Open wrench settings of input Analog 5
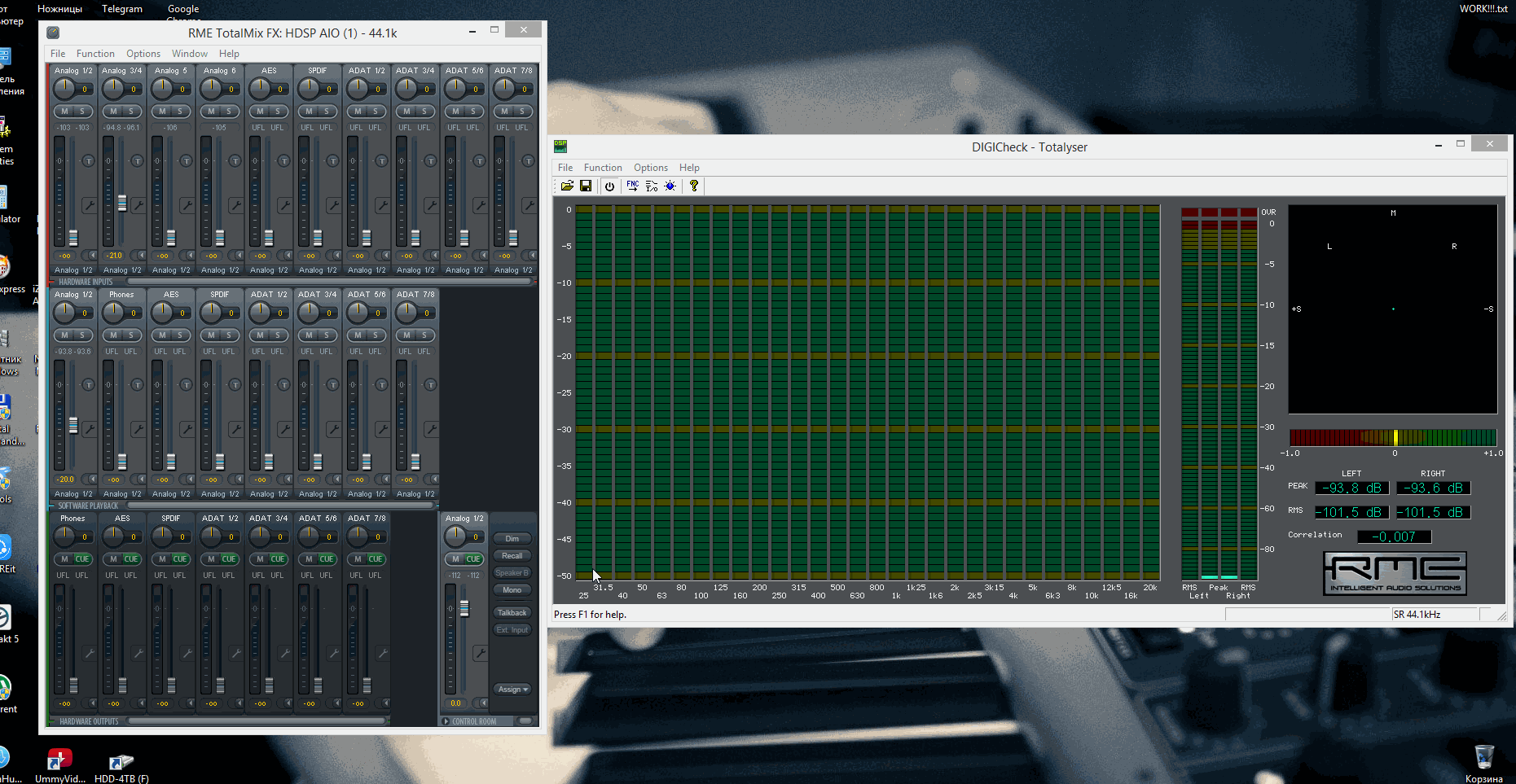Screen dimensions: 1516x784 [x=187, y=205]
